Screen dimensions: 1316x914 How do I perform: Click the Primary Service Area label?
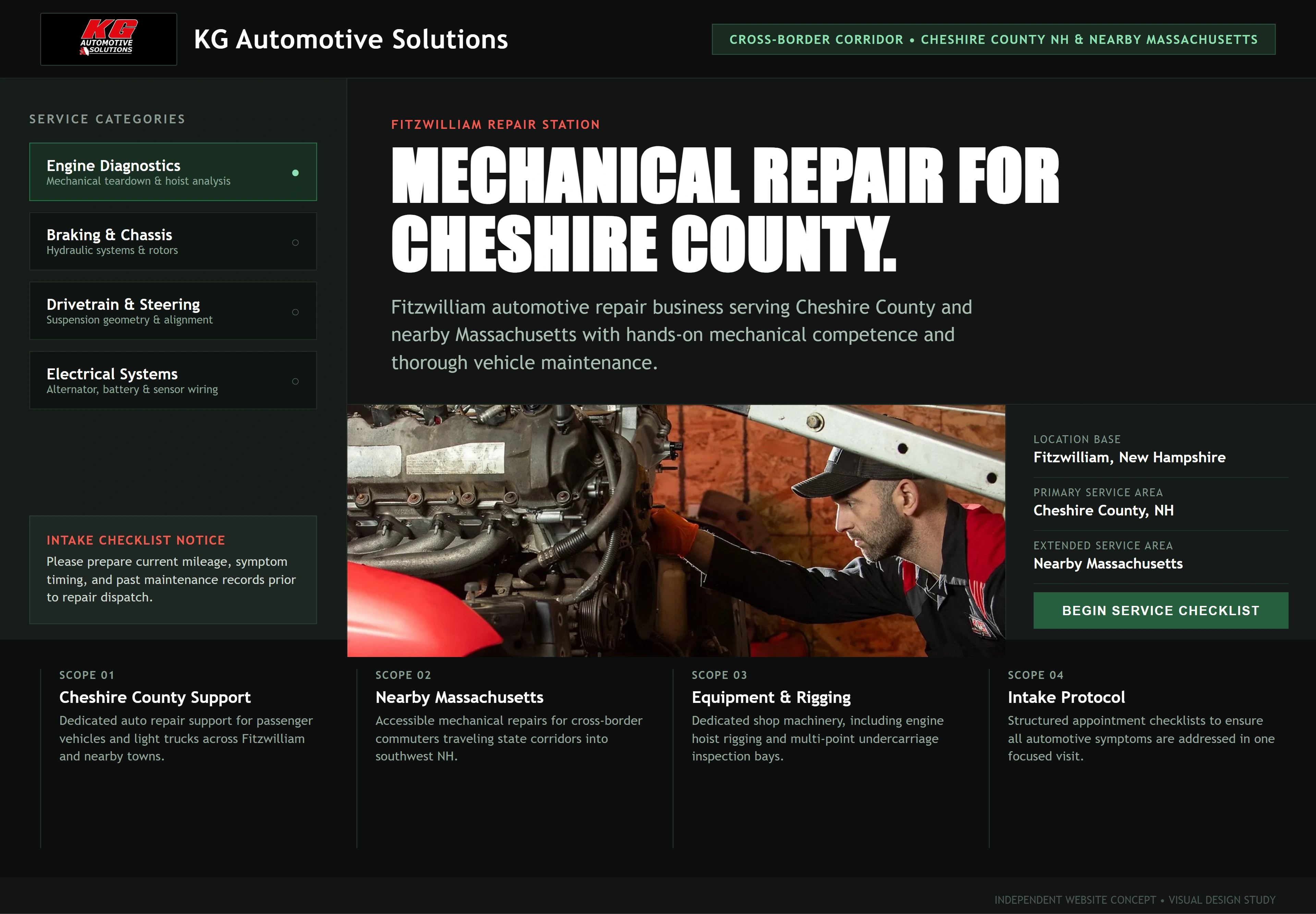click(1098, 492)
